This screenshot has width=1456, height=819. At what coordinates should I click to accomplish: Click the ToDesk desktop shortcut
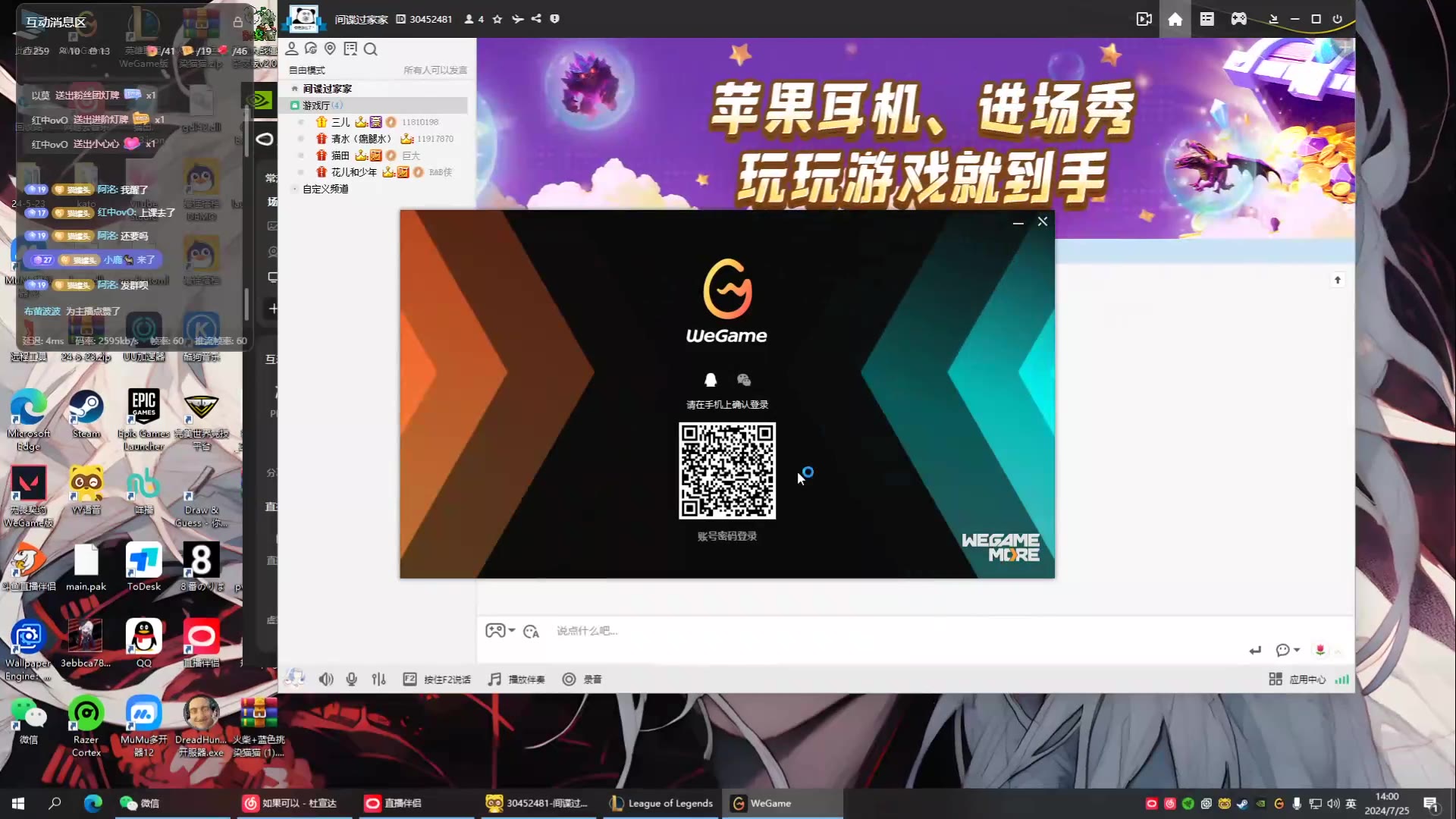(144, 567)
